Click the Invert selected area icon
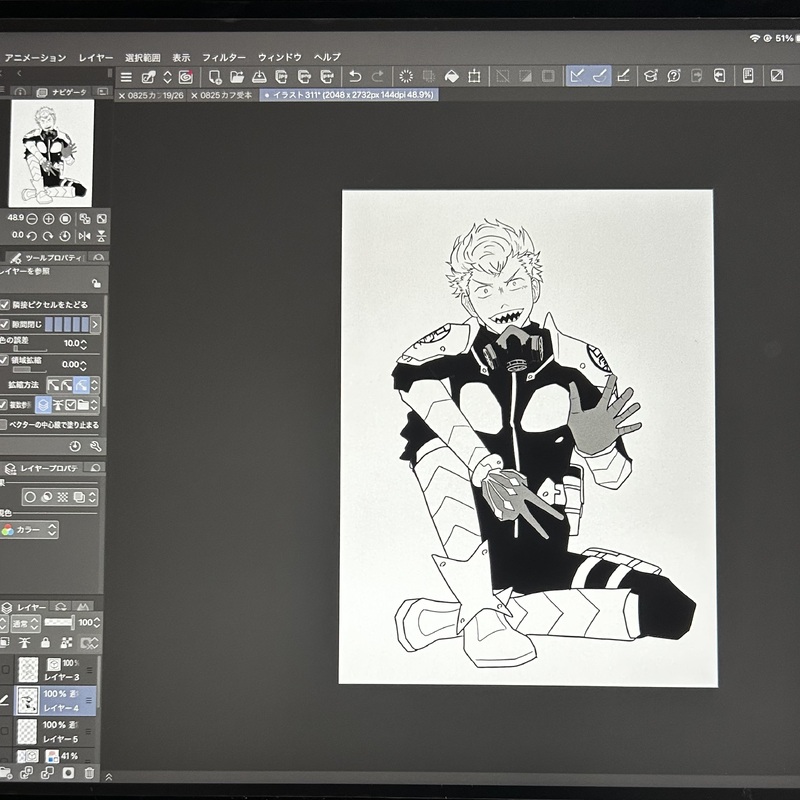 pos(525,77)
